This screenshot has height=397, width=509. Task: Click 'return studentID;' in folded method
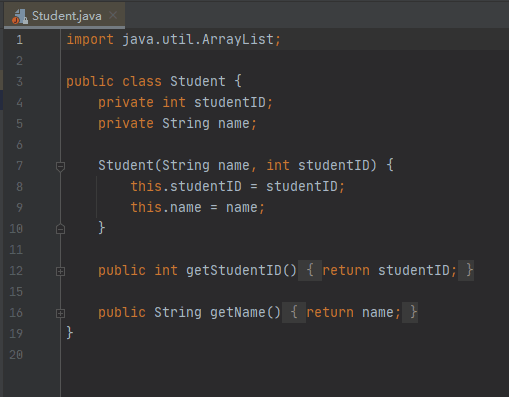389,271
